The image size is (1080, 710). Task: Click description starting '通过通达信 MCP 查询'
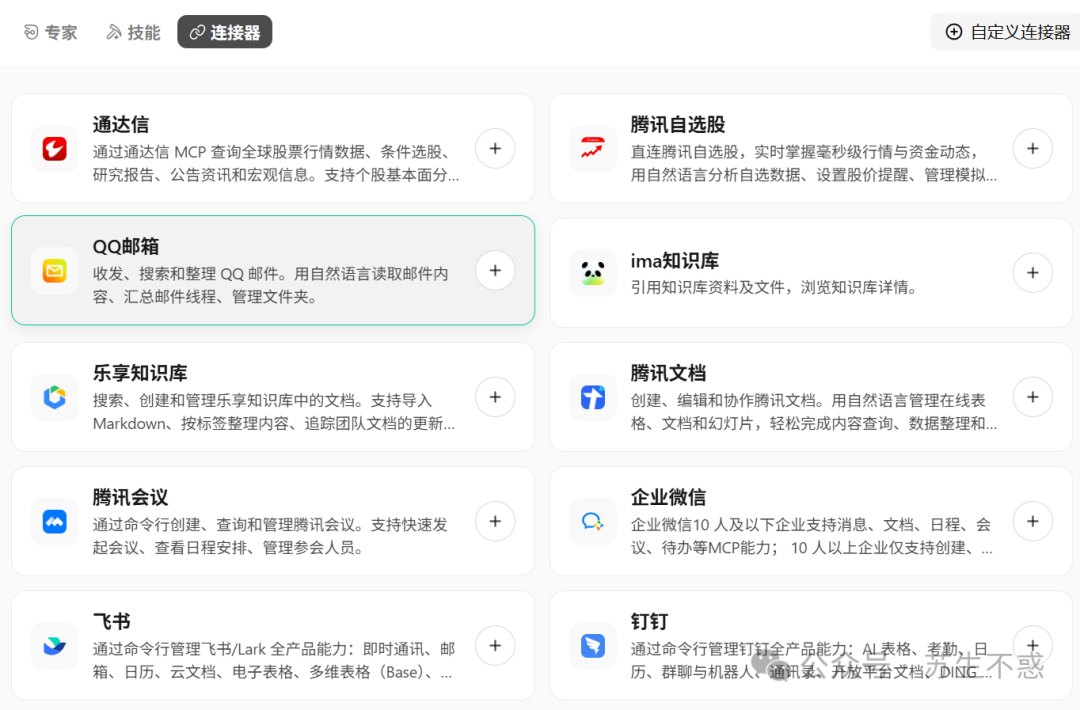point(276,163)
